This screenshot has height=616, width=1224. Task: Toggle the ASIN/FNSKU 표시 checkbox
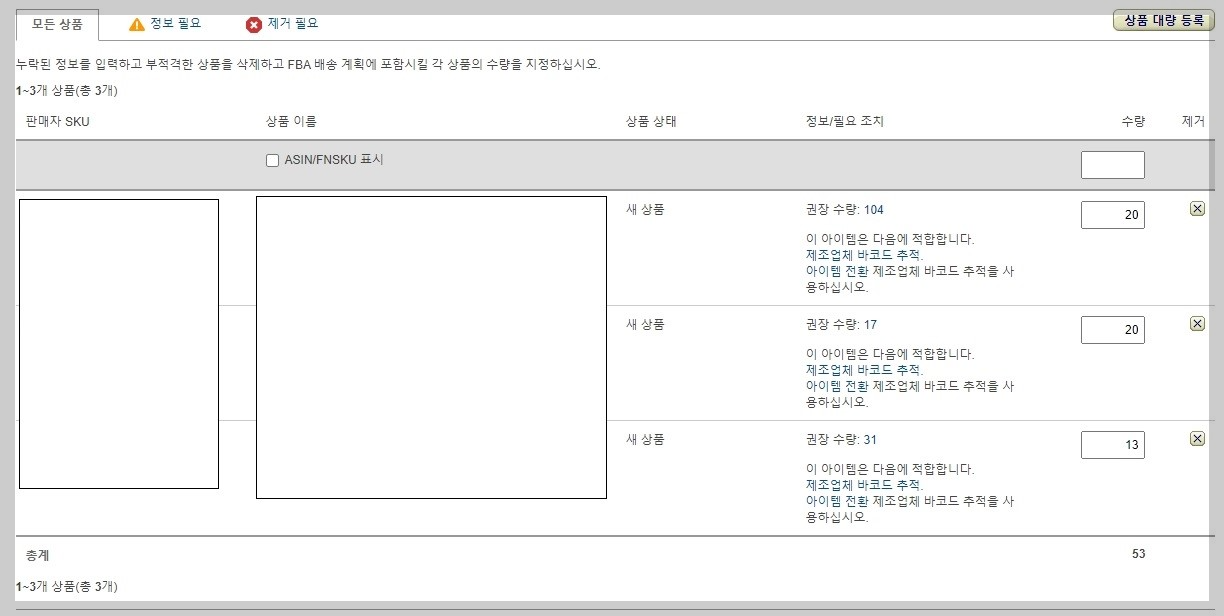270,161
